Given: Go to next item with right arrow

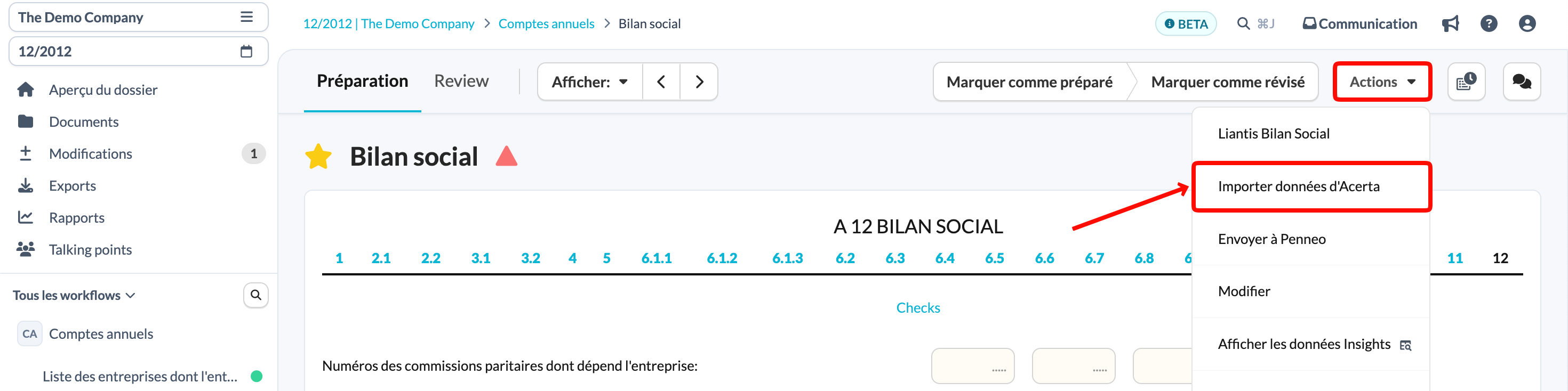Looking at the screenshot, I should tap(699, 82).
